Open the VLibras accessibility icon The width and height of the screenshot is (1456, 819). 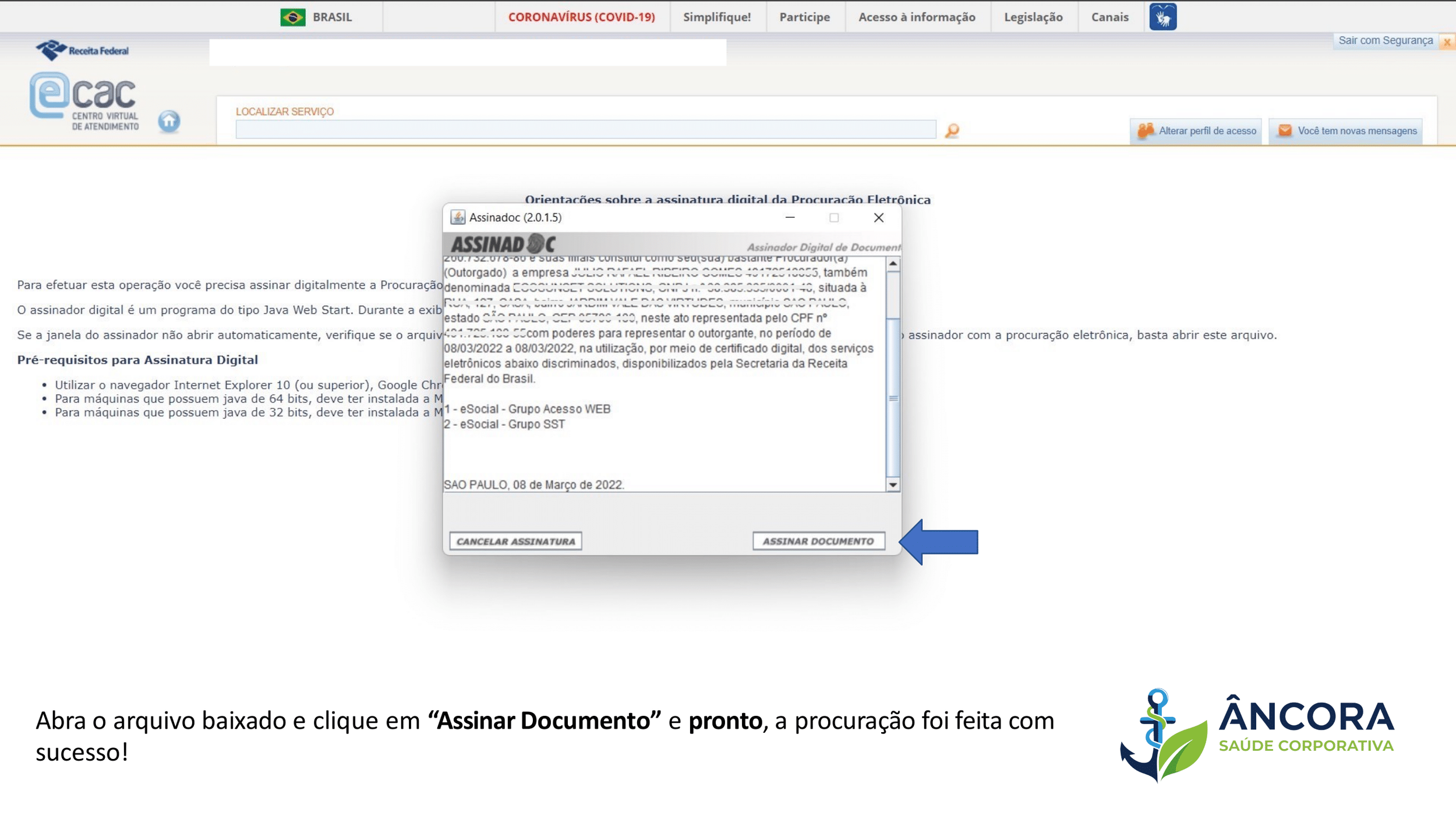1162,17
